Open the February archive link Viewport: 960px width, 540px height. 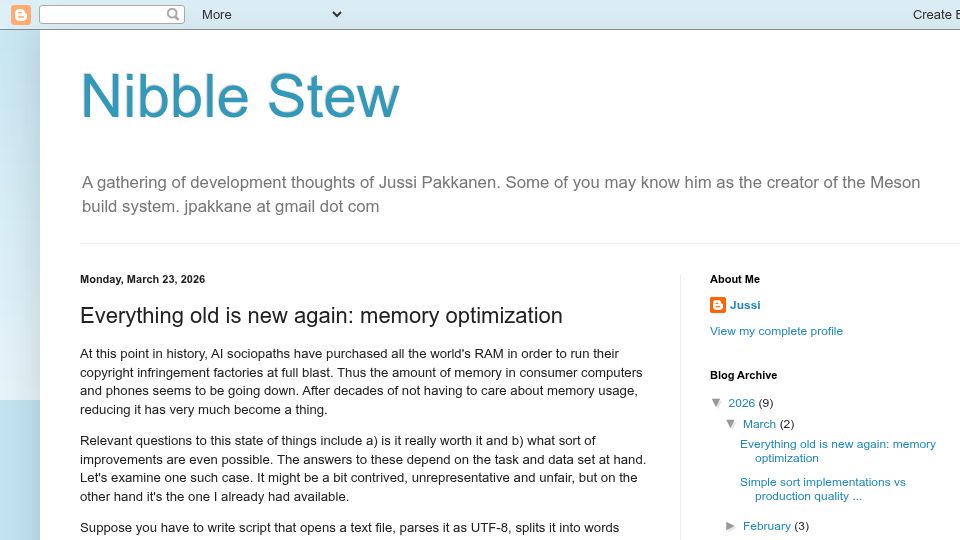[x=767, y=526]
